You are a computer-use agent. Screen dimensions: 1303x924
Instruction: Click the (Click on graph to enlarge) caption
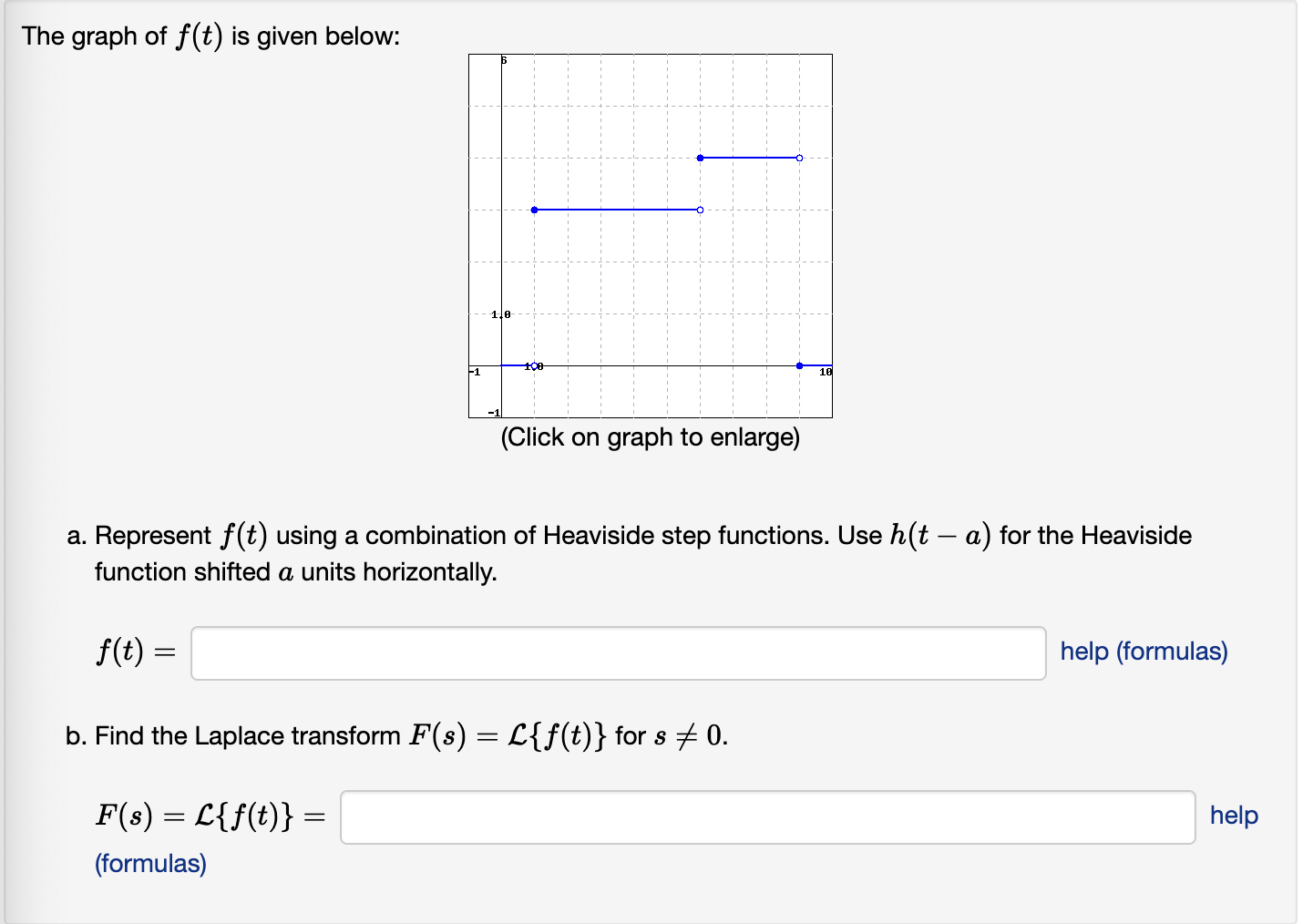click(x=650, y=437)
